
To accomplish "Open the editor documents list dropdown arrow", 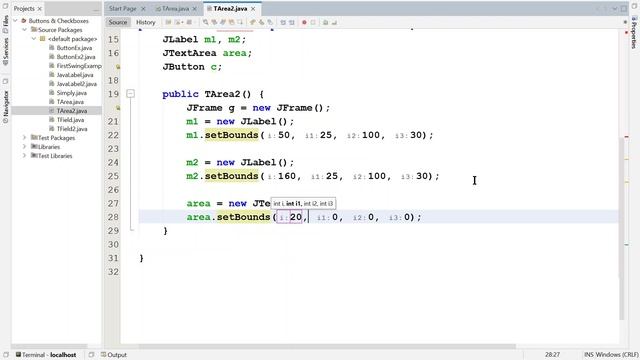I will coord(615,9).
